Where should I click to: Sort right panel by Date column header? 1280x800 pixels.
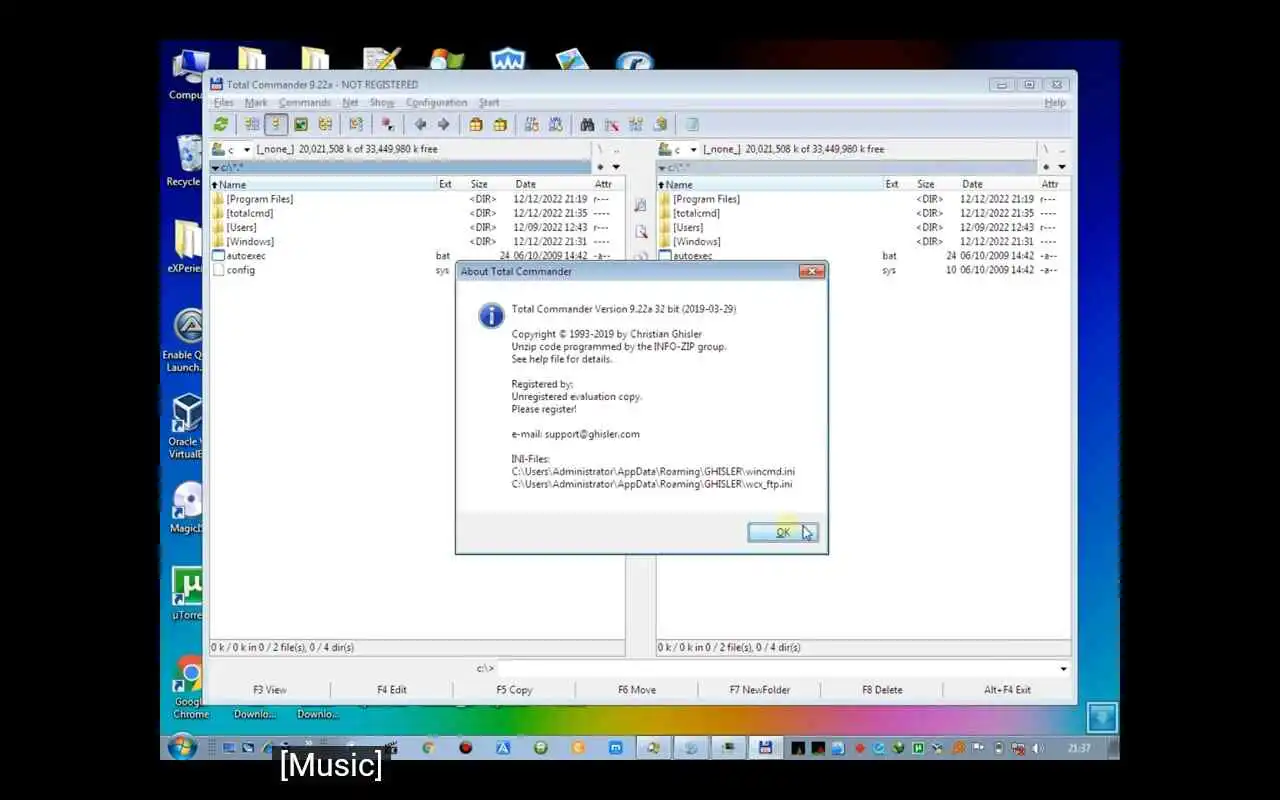972,185
